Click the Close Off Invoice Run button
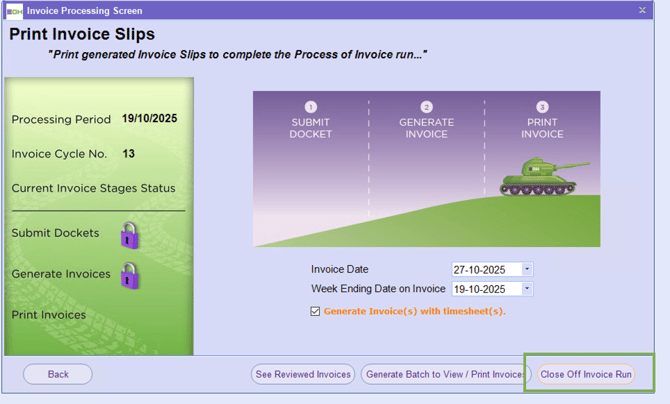 coord(586,374)
